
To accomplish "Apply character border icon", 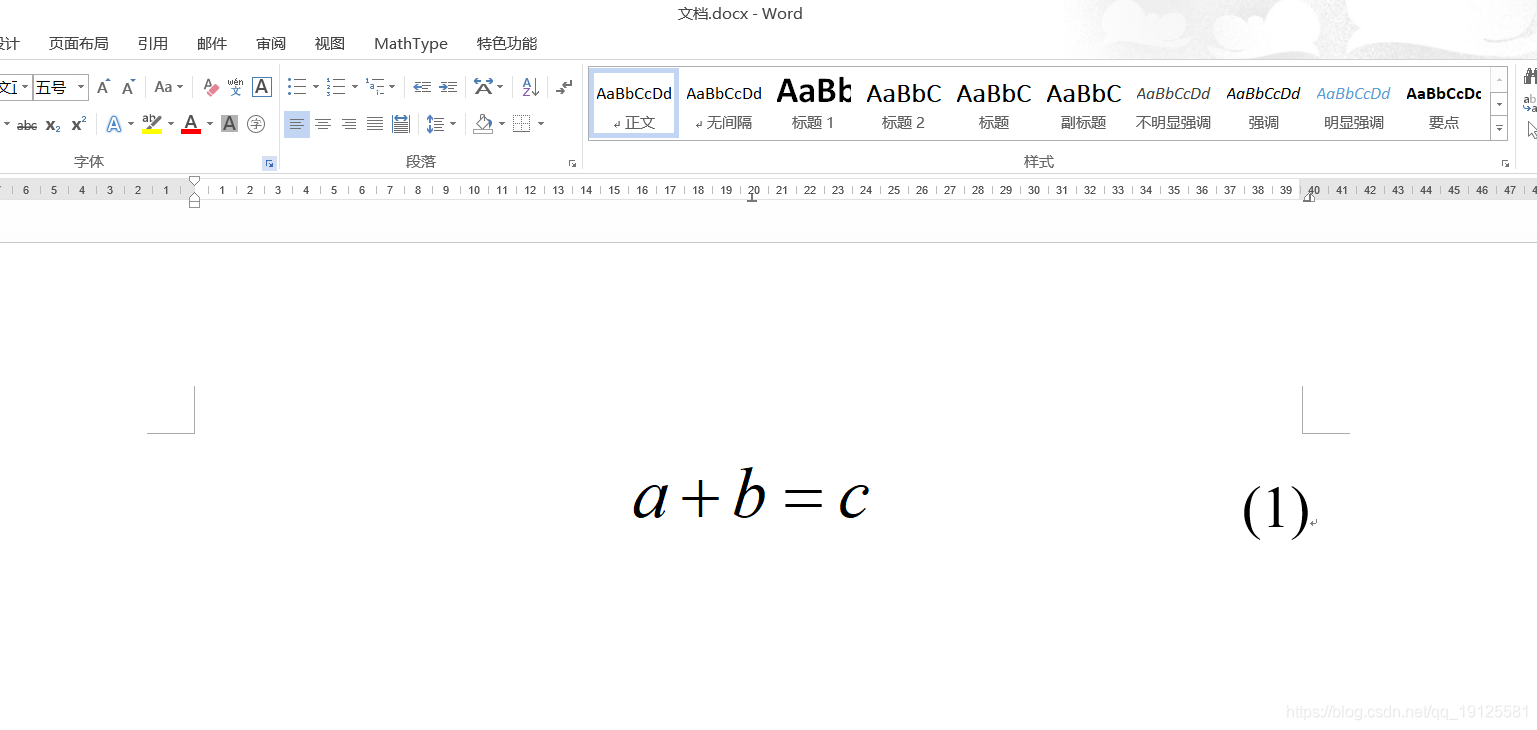I will (x=261, y=87).
